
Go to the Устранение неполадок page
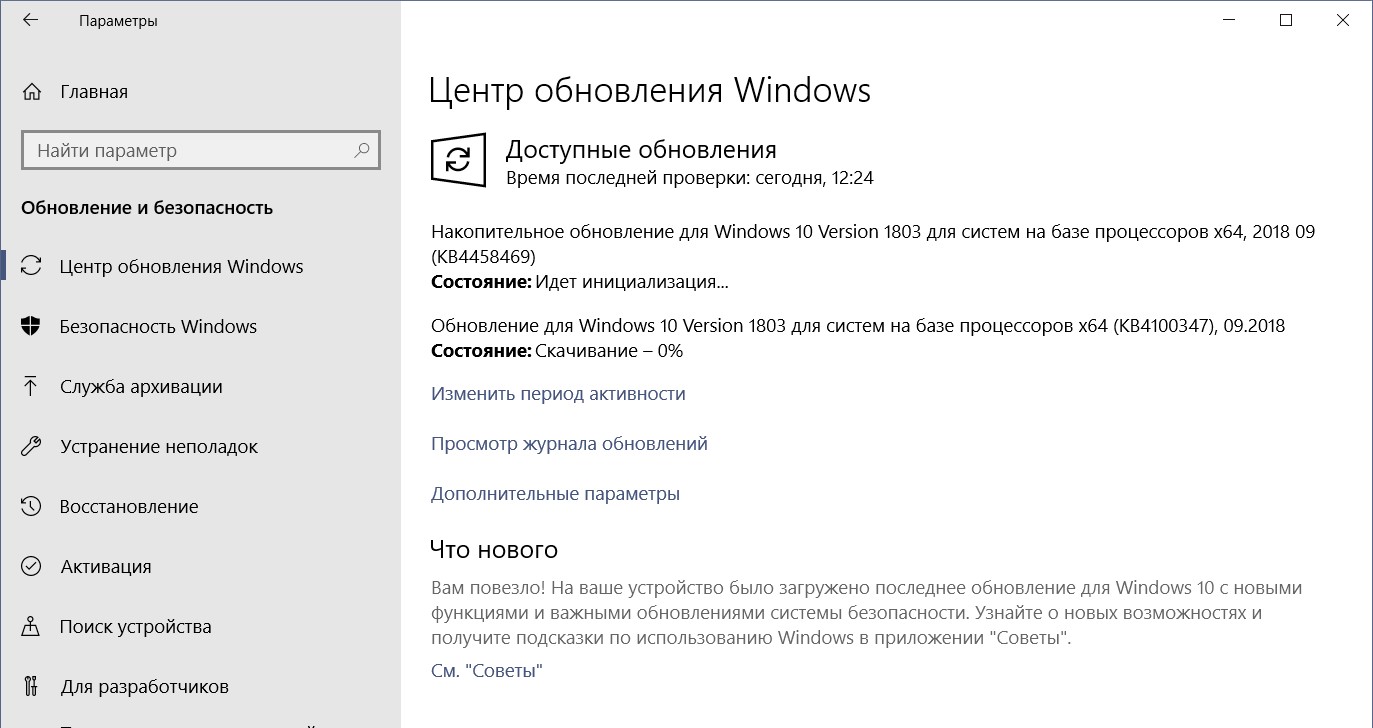[x=159, y=447]
